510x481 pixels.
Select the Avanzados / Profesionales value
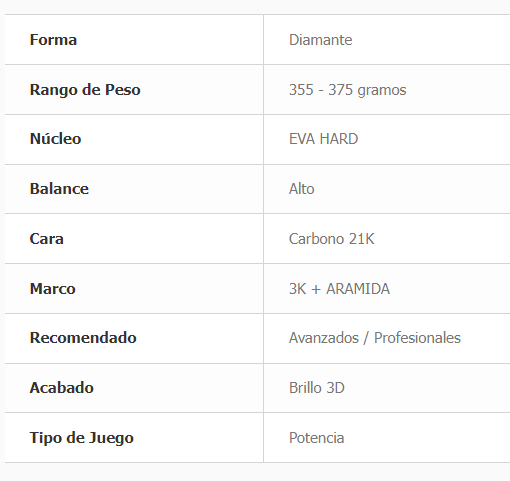point(375,338)
